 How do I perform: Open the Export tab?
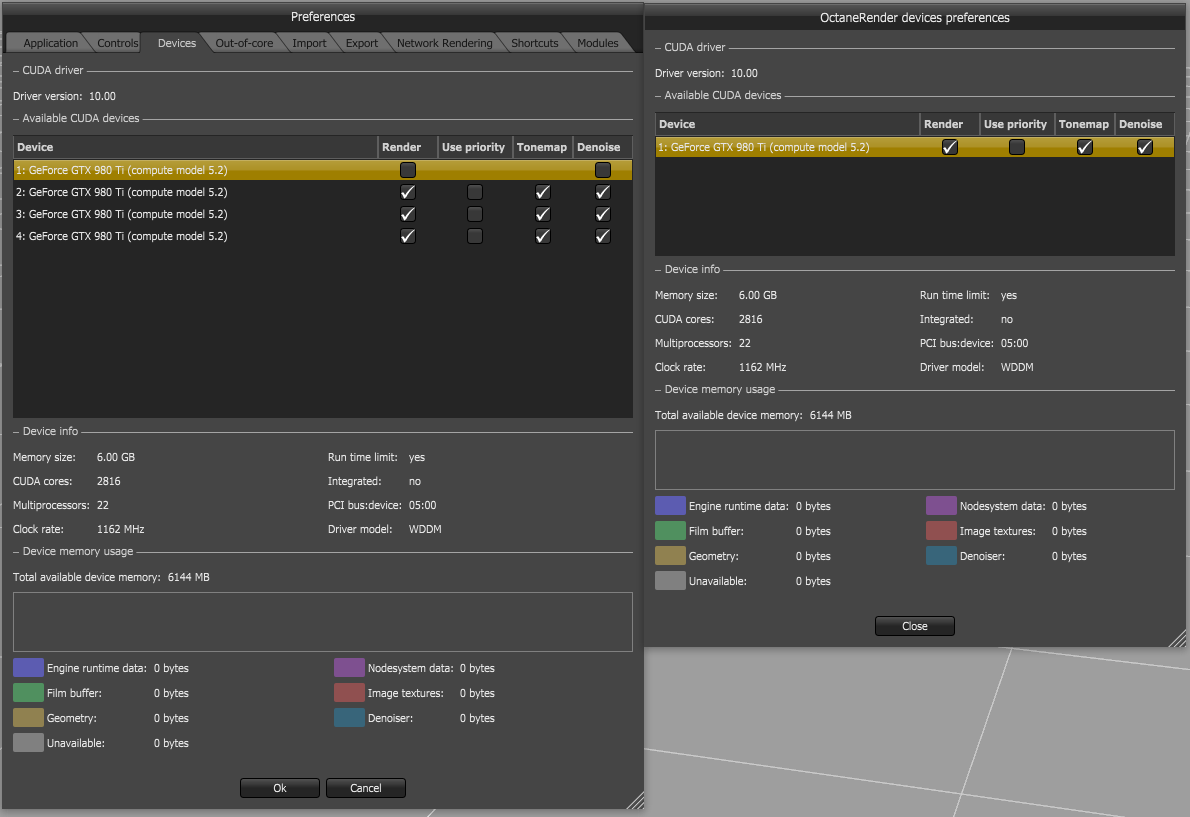point(361,43)
